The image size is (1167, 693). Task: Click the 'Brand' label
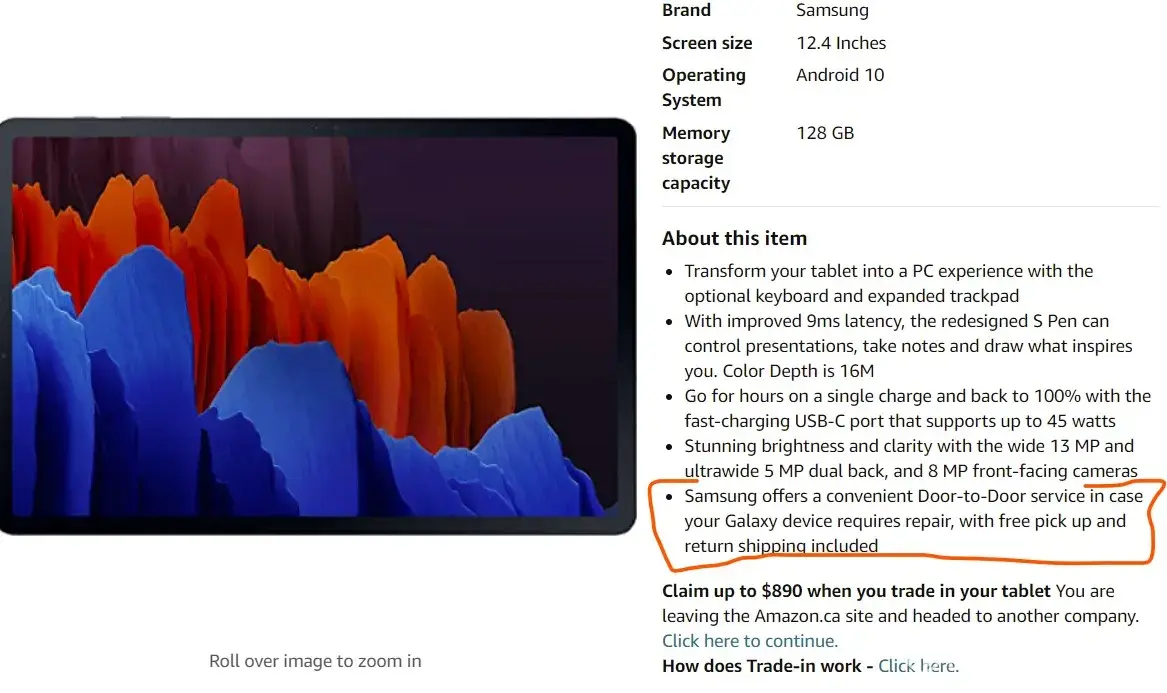tap(686, 10)
